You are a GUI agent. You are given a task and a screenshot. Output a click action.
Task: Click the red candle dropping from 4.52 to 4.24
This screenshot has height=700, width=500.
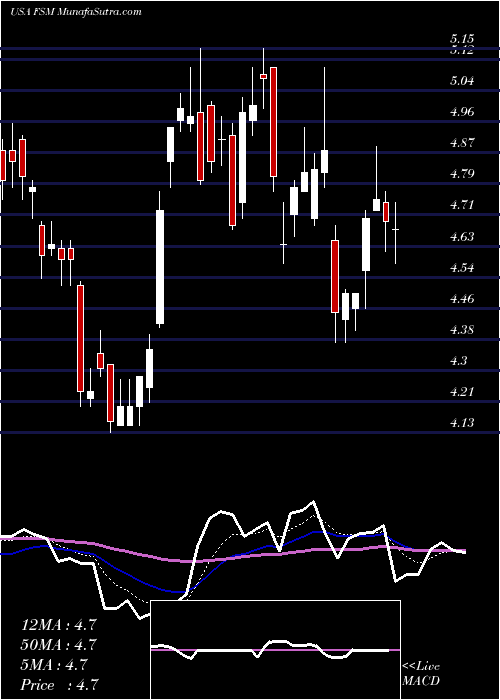click(x=80, y=338)
